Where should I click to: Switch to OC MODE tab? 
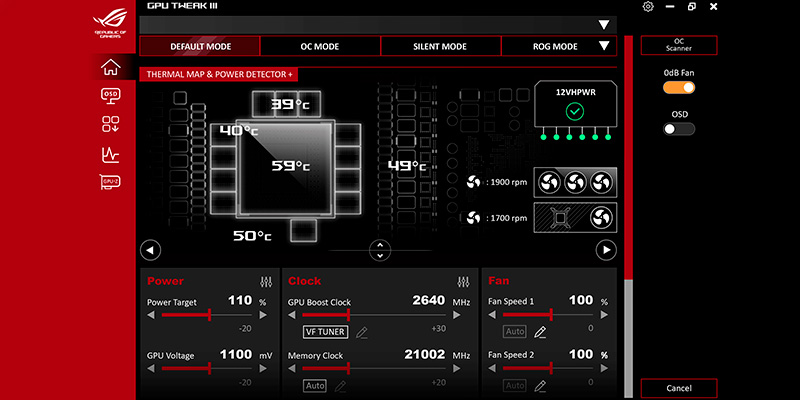[320, 46]
